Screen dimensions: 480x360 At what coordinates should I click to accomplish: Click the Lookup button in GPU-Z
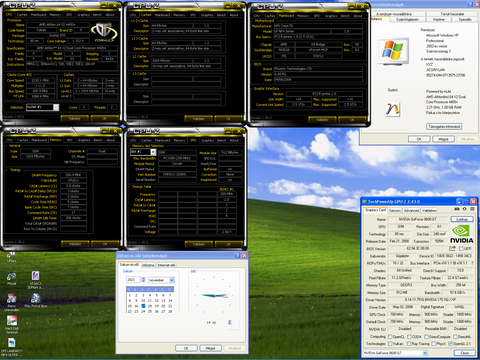(x=462, y=219)
